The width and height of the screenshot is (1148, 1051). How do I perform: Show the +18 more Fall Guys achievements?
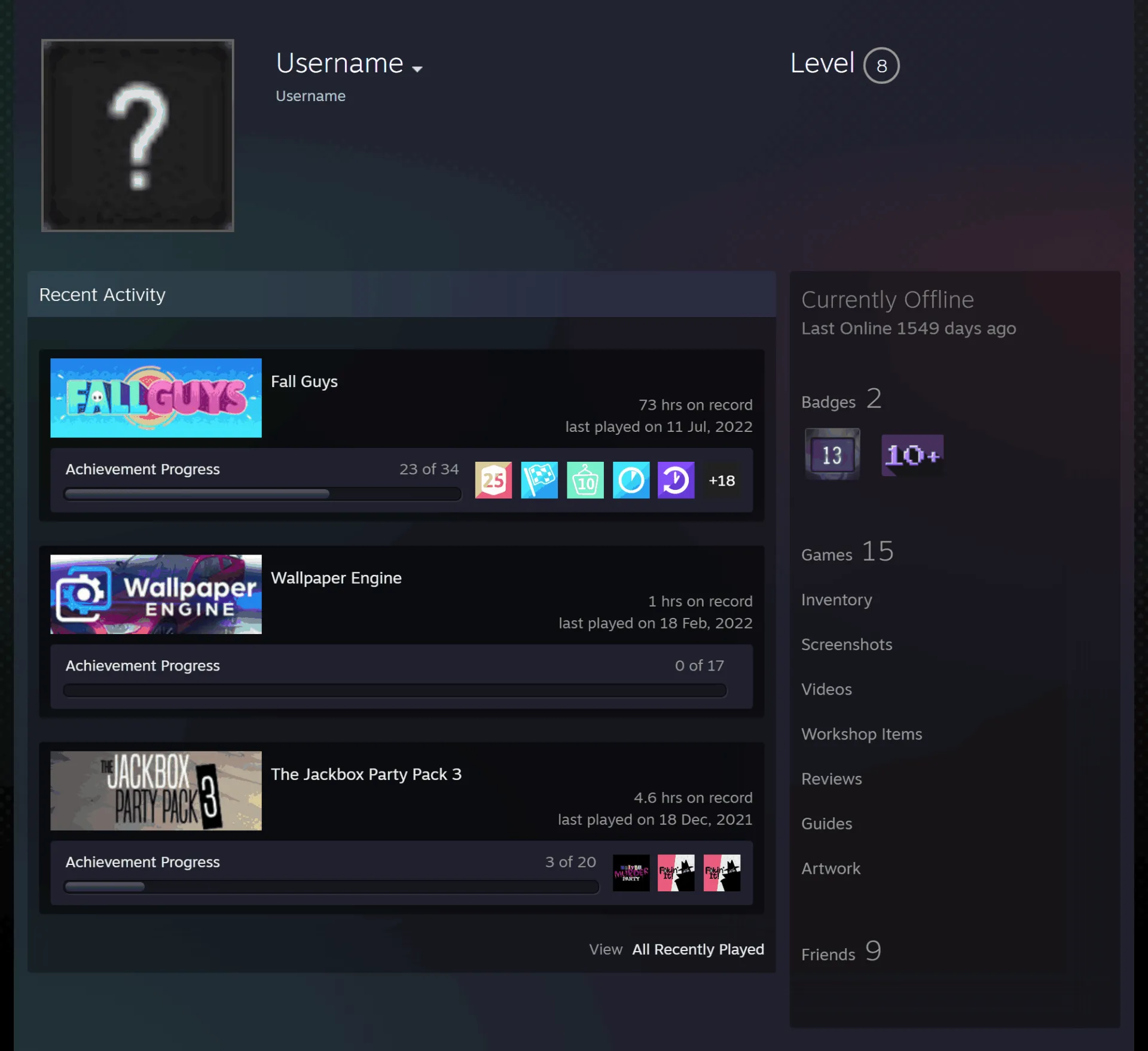pyautogui.click(x=722, y=480)
